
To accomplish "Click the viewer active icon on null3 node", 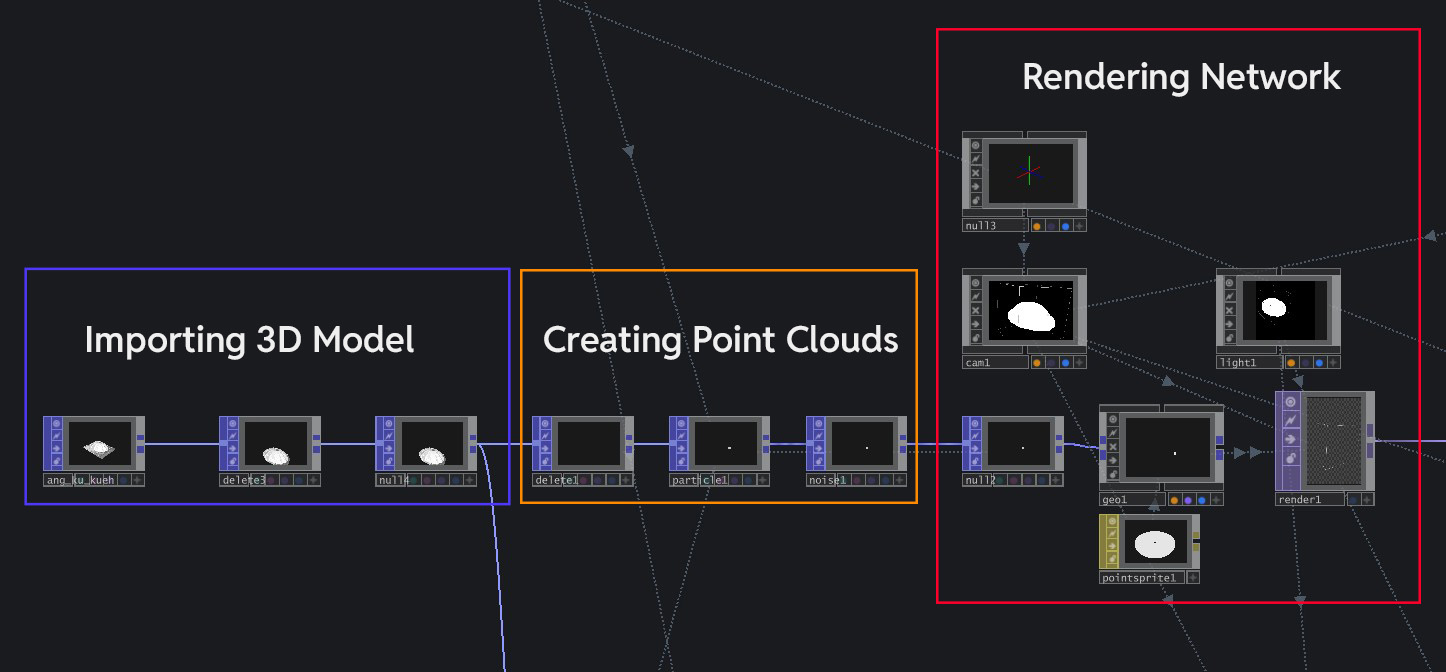I will coord(976,145).
